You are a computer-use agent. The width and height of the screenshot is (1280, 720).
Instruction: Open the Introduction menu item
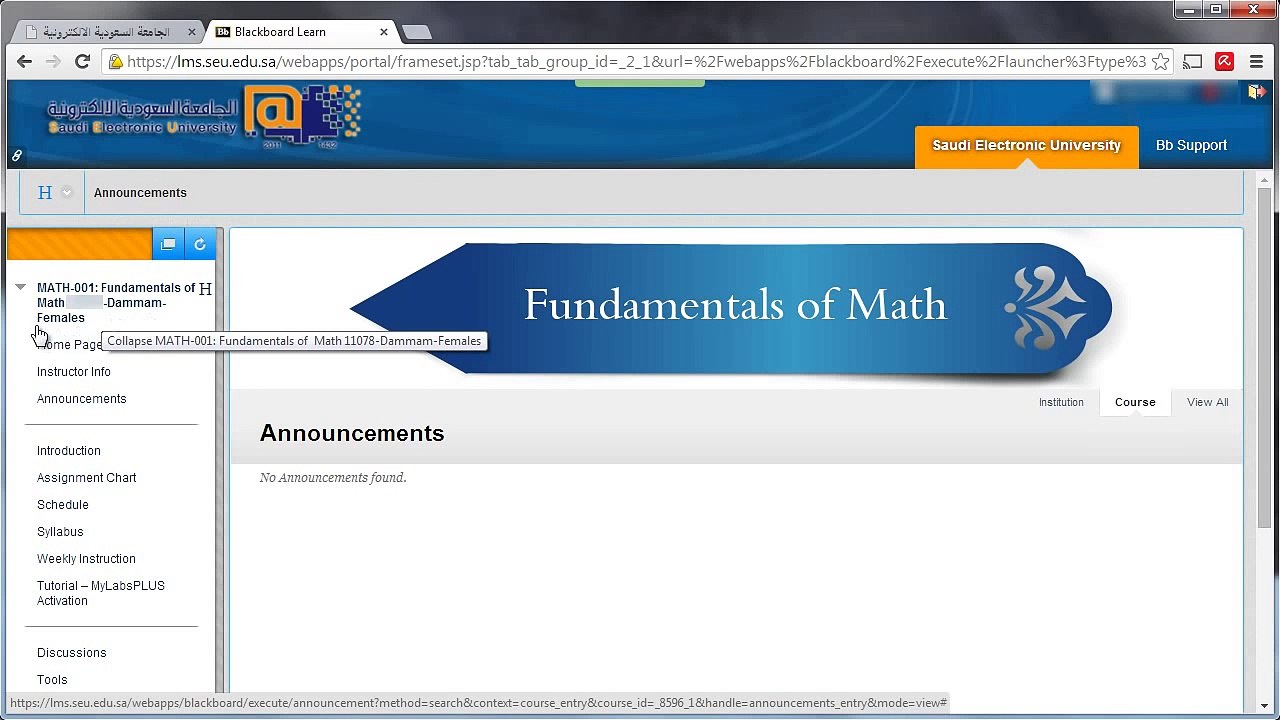coord(69,451)
